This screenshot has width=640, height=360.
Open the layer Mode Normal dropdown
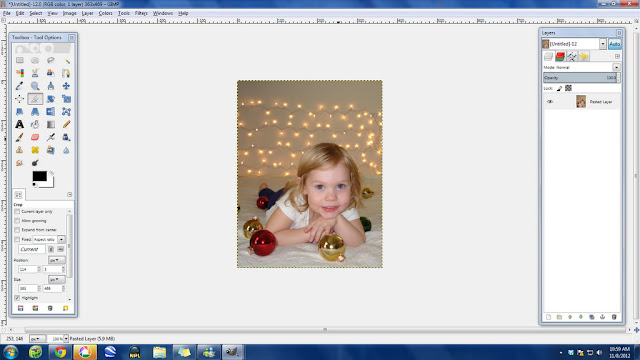(x=616, y=67)
